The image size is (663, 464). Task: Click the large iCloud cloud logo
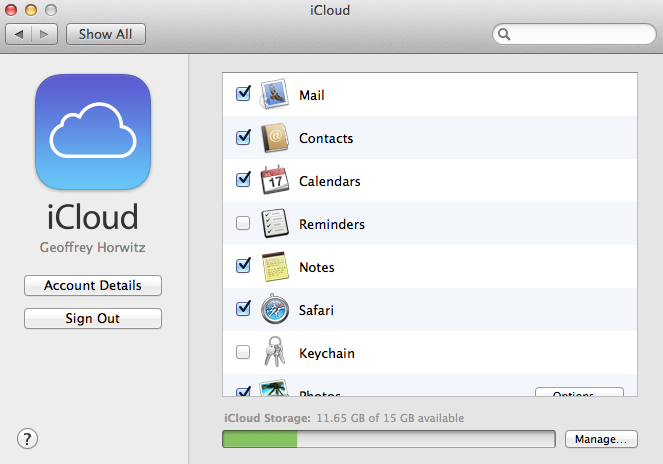[93, 132]
